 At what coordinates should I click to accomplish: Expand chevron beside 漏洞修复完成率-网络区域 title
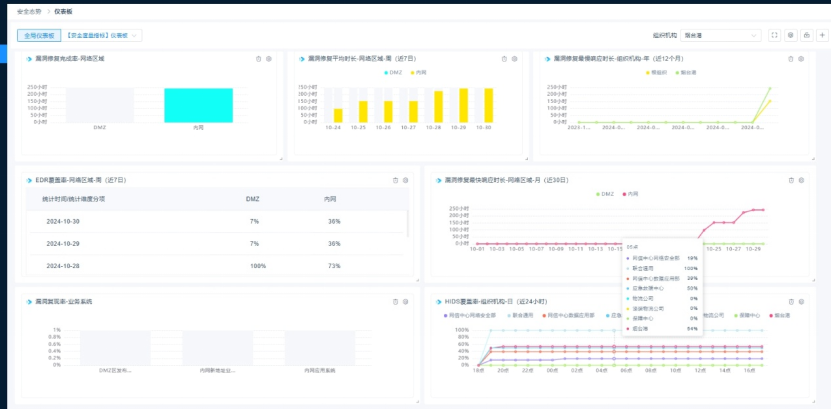(x=28, y=59)
